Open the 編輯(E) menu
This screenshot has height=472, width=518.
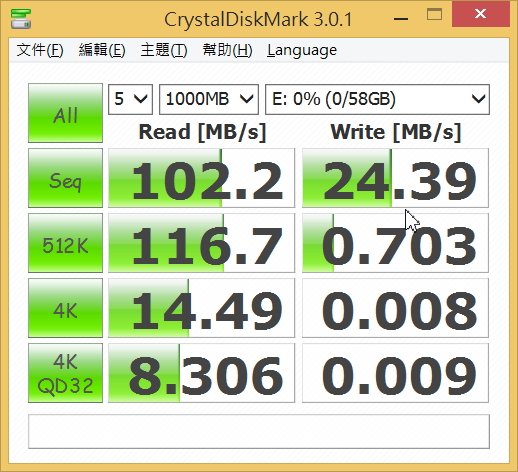[102, 50]
